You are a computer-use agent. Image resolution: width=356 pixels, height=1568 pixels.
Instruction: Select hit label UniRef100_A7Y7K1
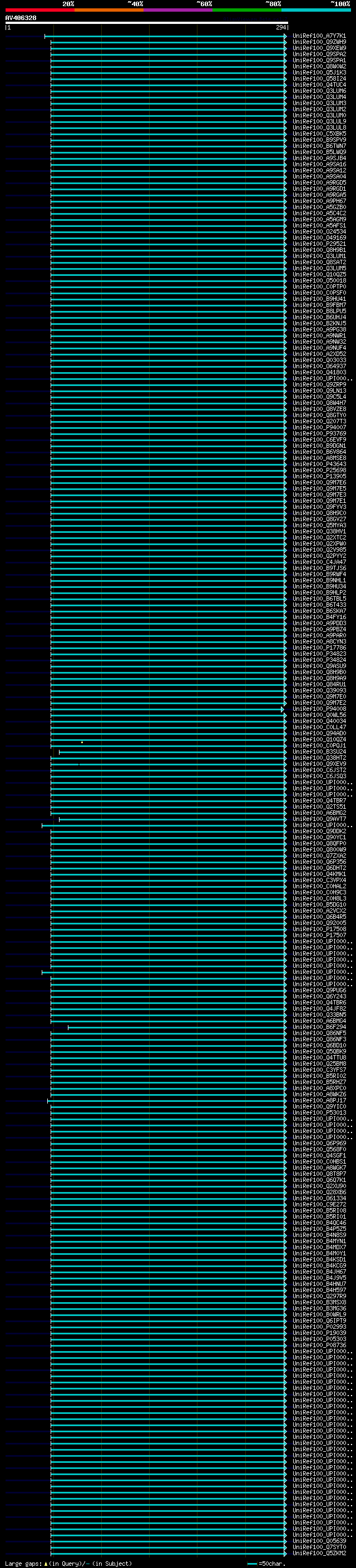(319, 37)
